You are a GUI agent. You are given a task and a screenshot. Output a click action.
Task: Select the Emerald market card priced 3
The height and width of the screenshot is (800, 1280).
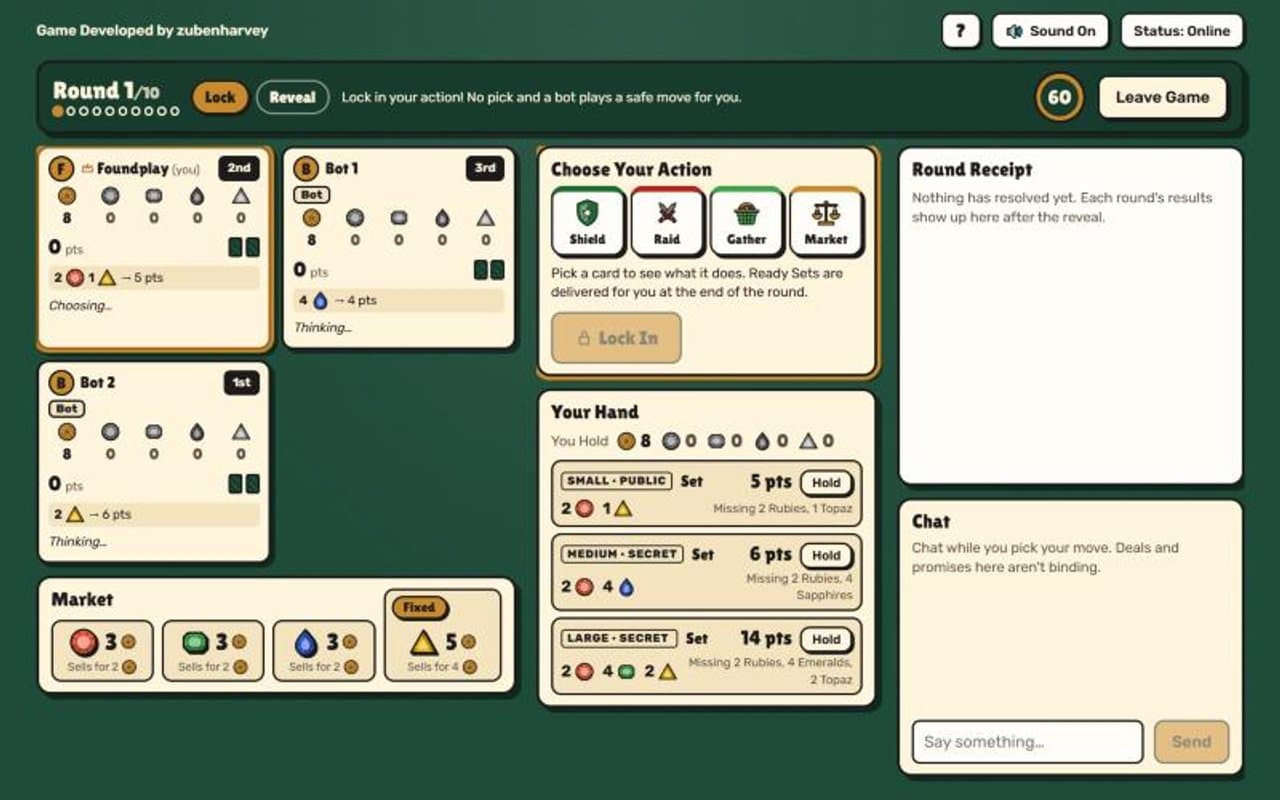pyautogui.click(x=213, y=651)
